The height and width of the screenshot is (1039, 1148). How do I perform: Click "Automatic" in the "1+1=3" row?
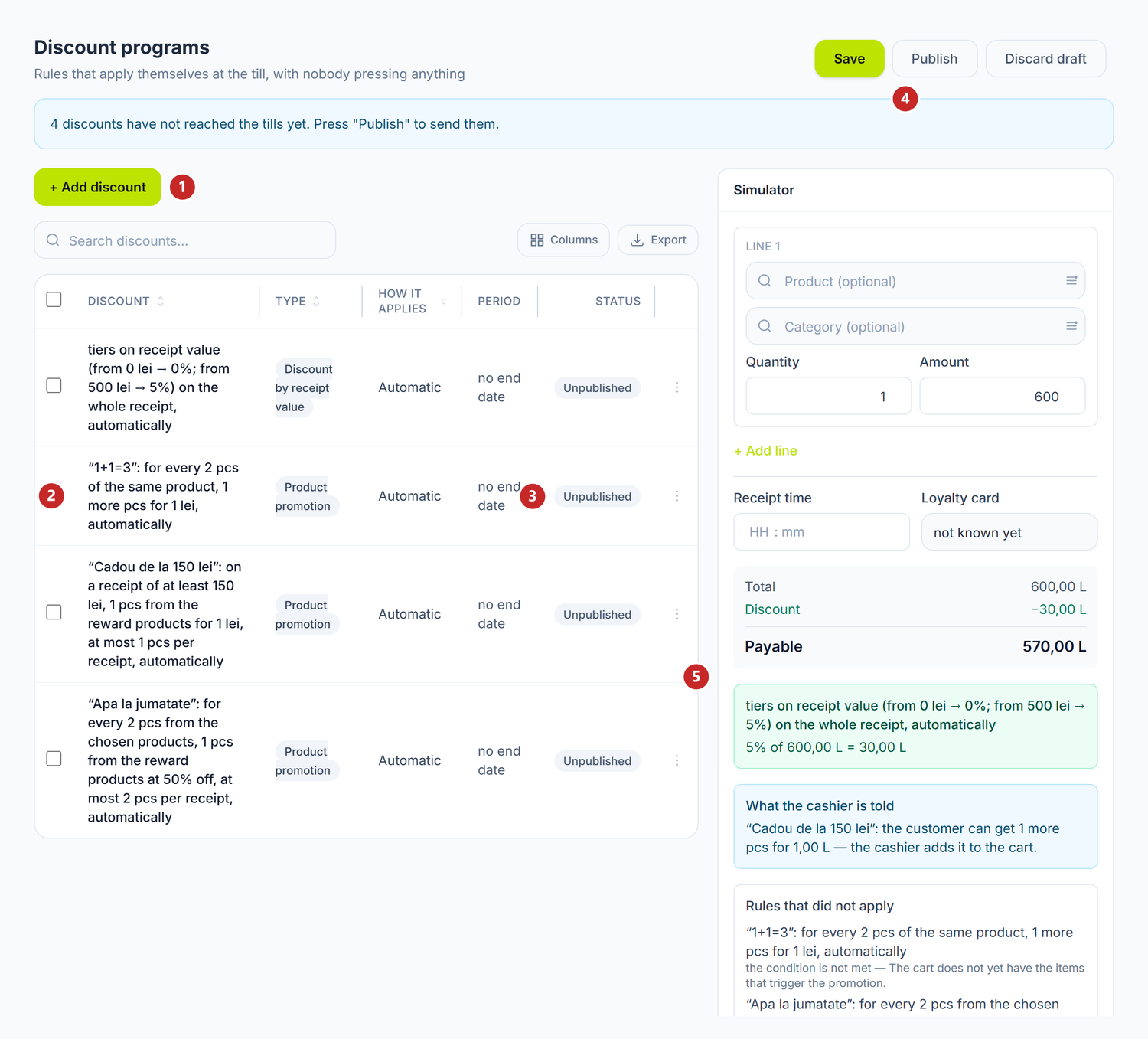click(x=409, y=496)
